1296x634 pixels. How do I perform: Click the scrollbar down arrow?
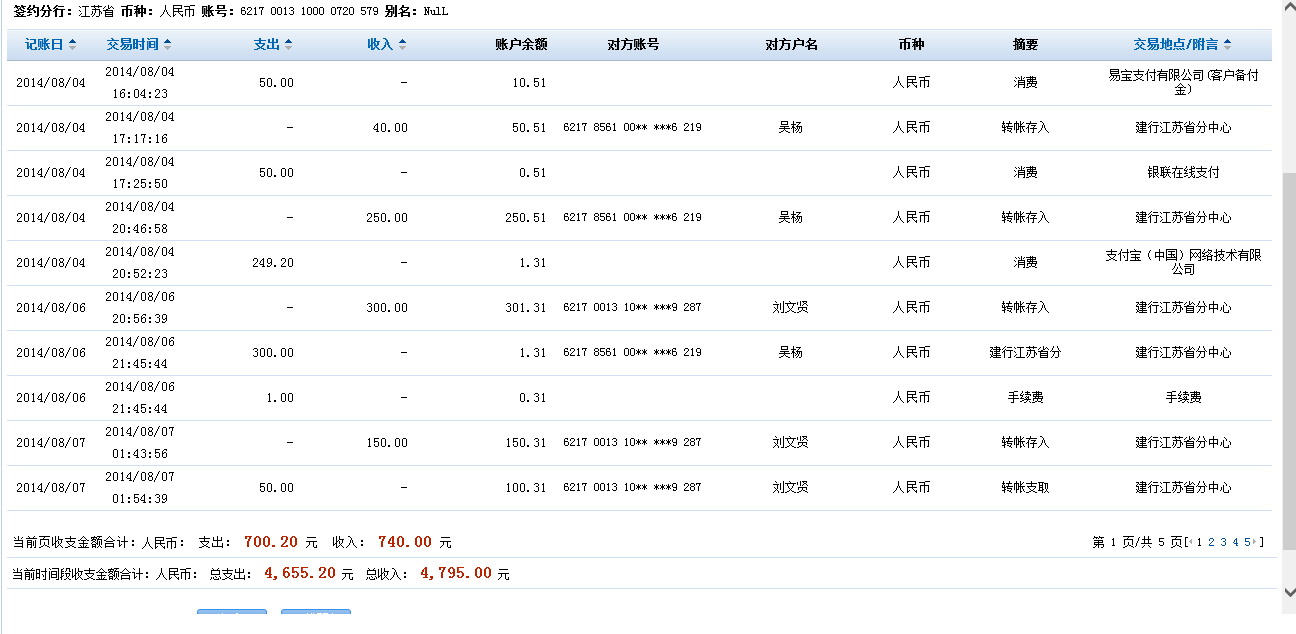point(1288,592)
